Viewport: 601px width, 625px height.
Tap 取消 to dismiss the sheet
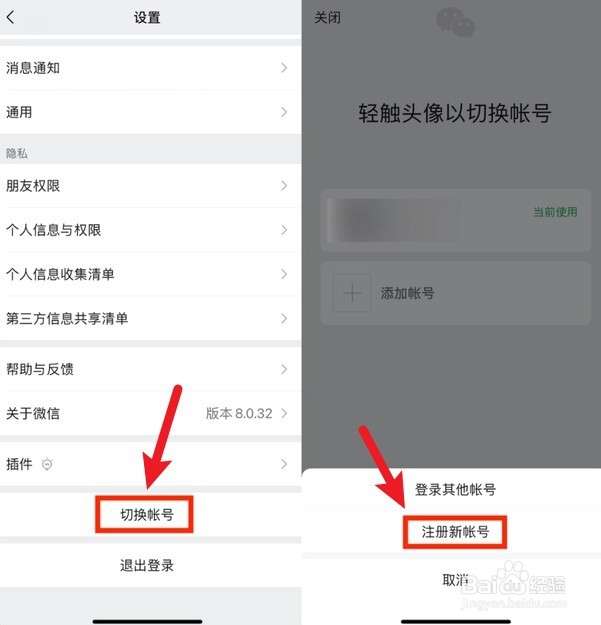point(455,580)
